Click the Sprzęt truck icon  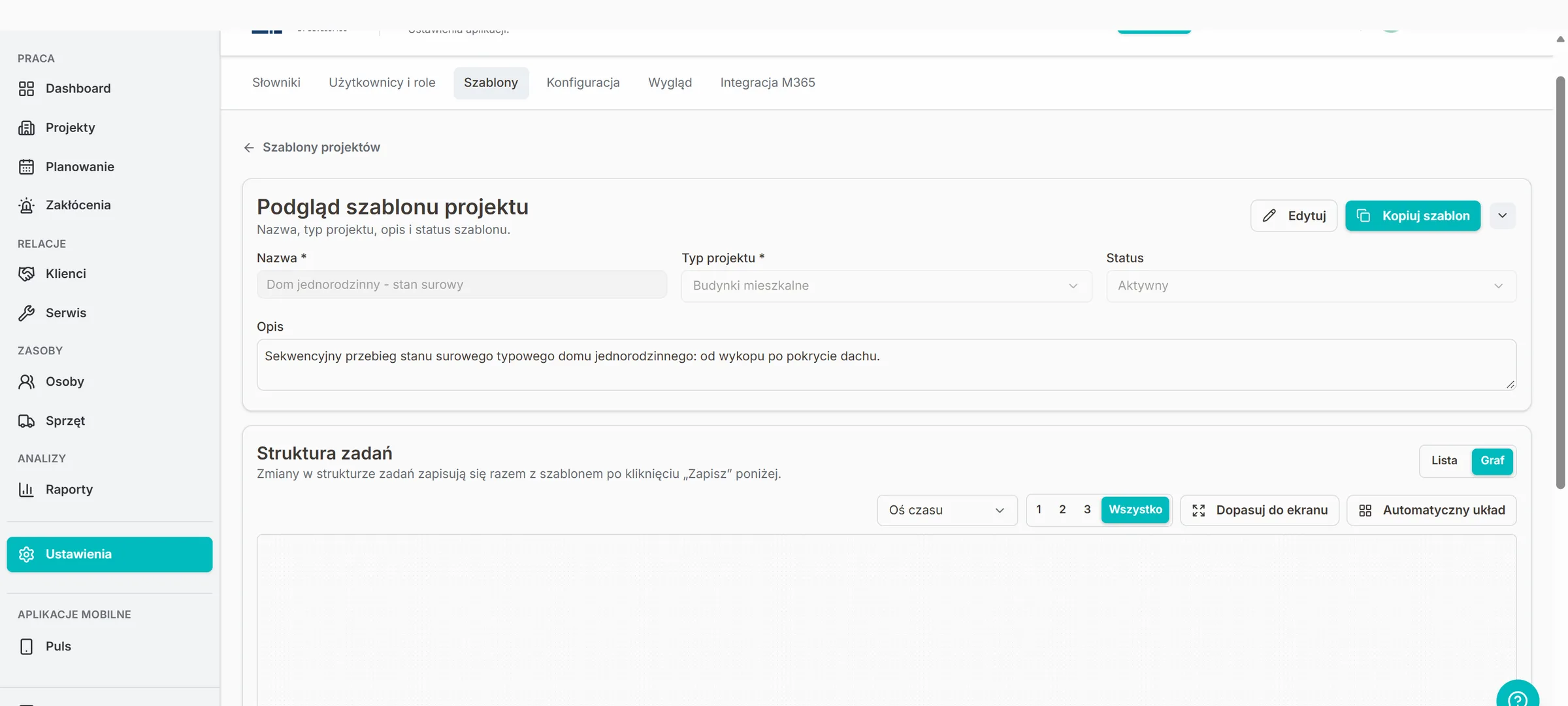click(26, 421)
